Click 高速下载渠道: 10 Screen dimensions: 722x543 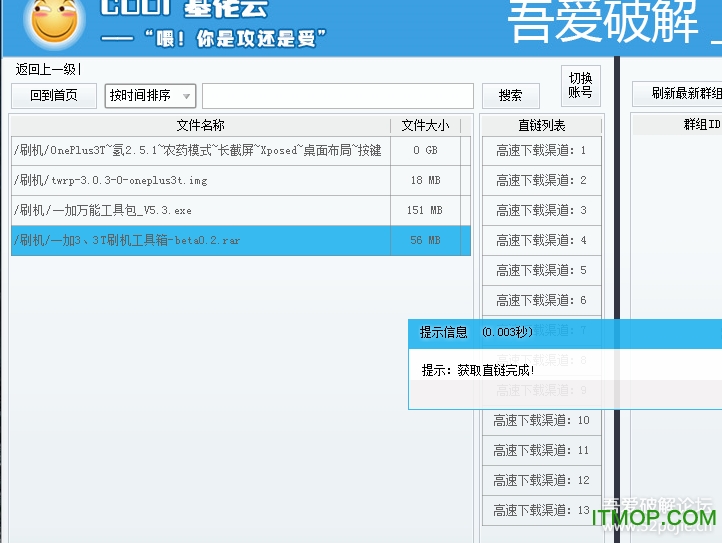[542, 420]
